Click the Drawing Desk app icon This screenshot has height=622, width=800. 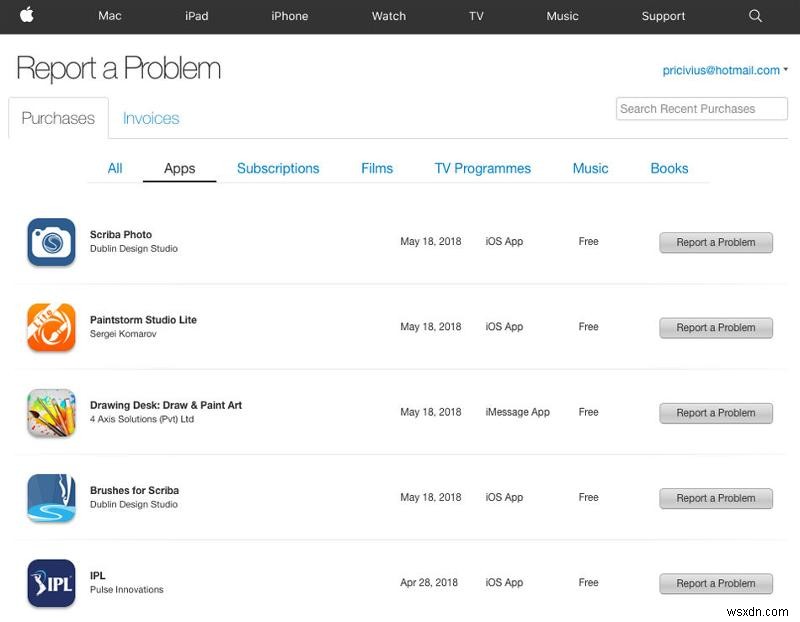click(x=51, y=412)
